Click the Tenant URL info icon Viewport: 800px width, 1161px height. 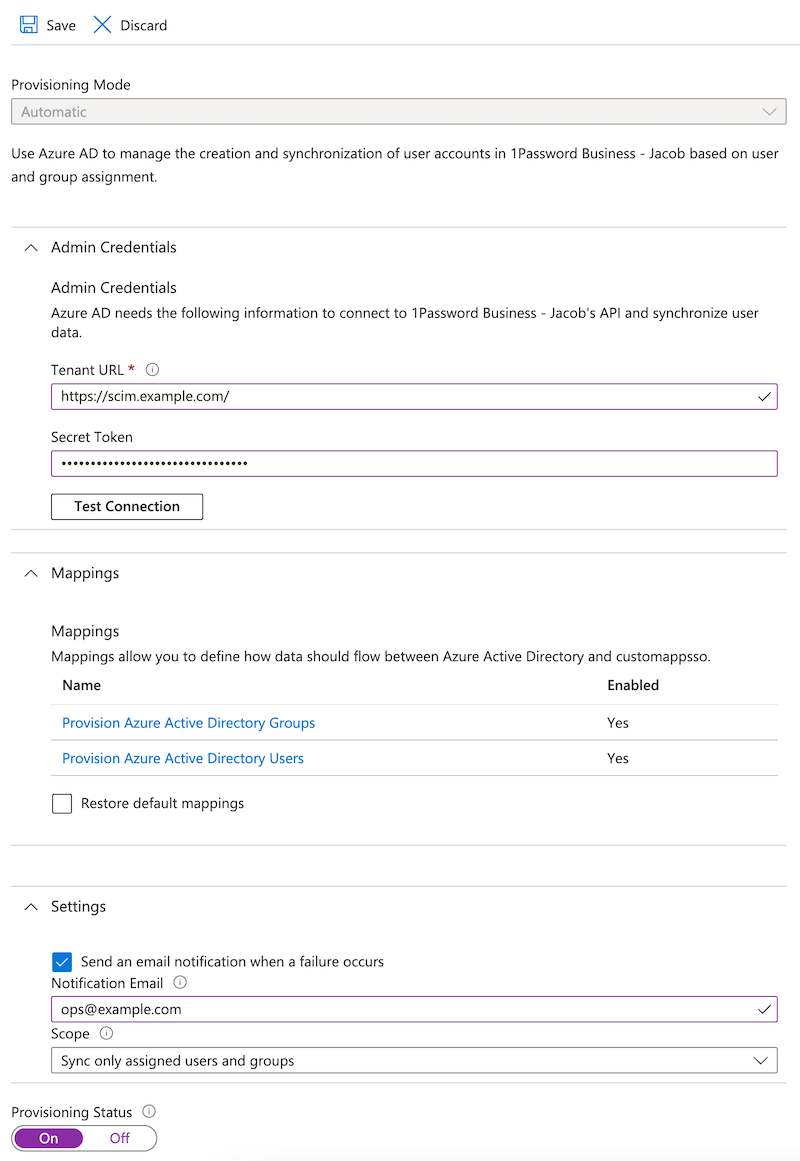(x=153, y=369)
